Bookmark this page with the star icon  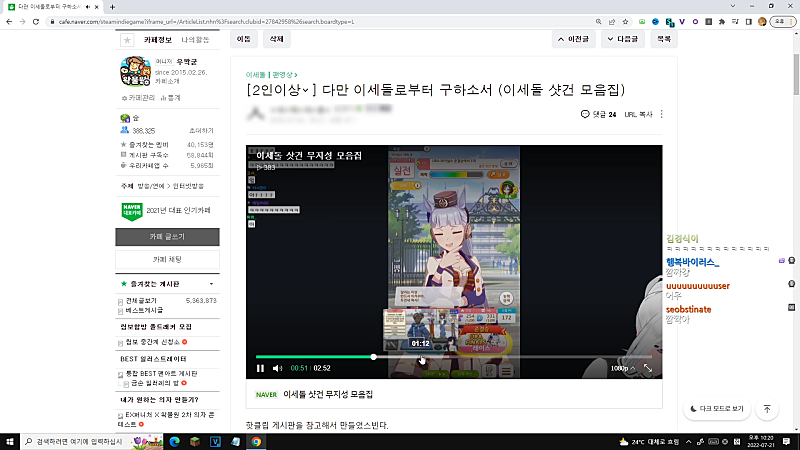625,22
